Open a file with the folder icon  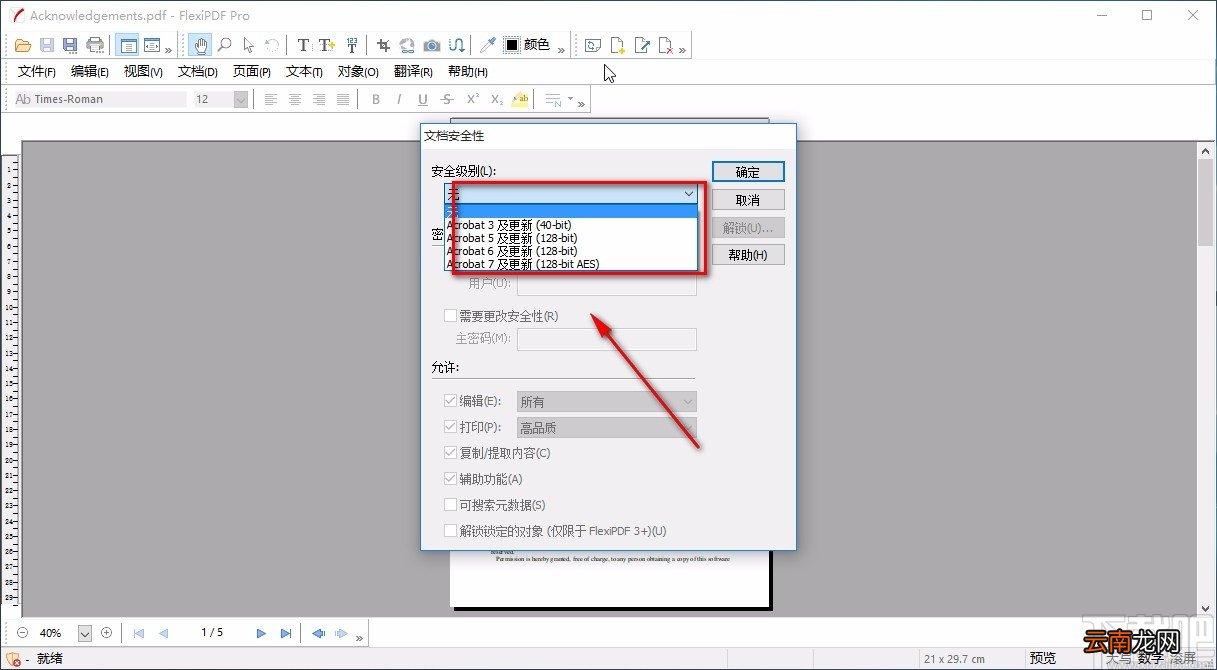coord(23,45)
